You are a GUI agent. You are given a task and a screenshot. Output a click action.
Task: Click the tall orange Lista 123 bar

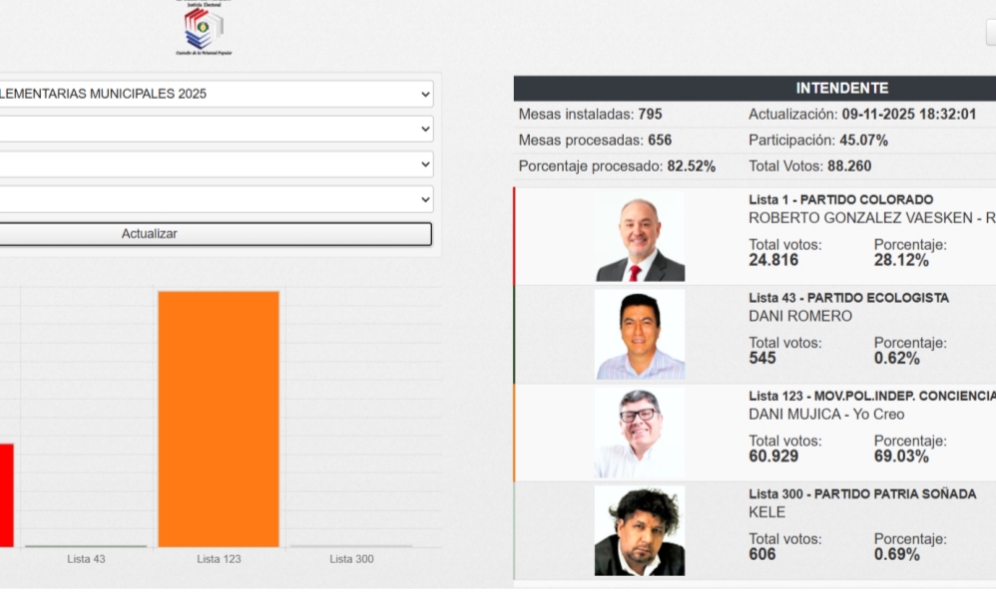point(218,418)
